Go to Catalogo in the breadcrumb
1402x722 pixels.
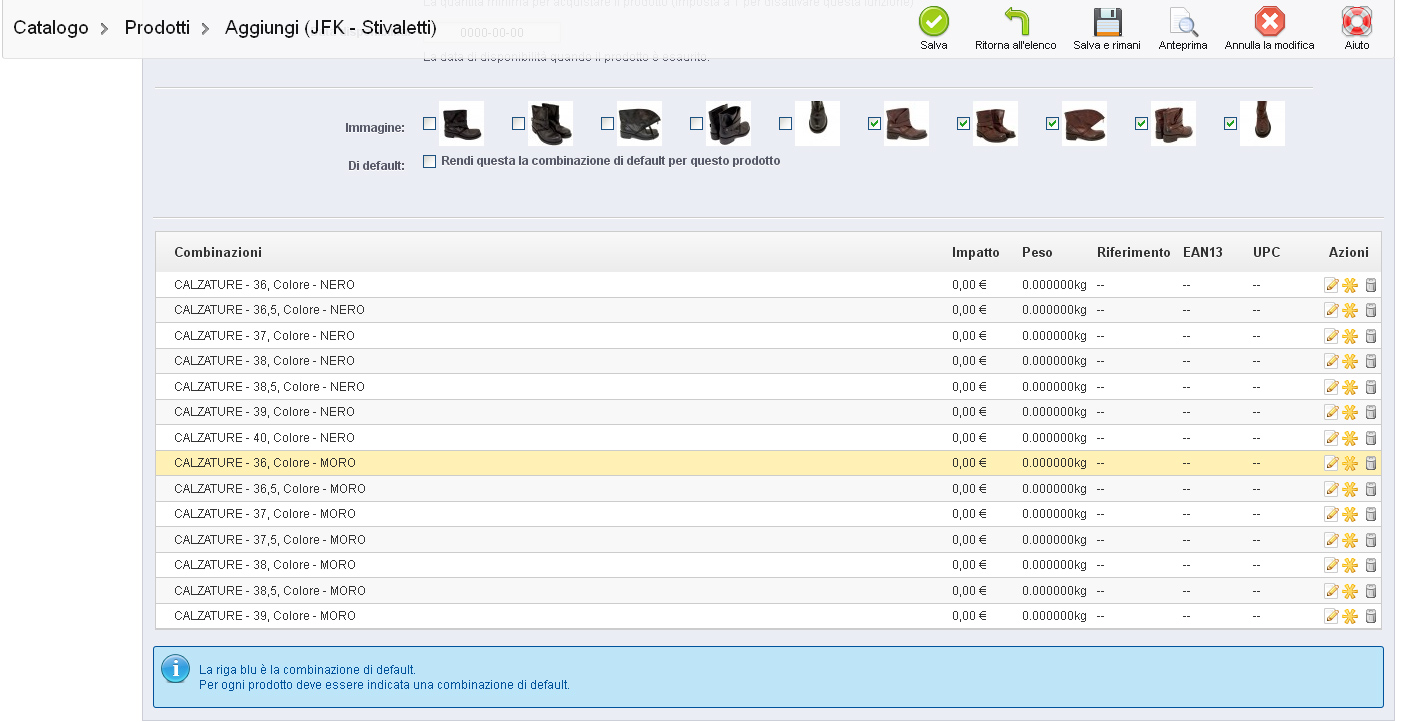click(x=51, y=28)
